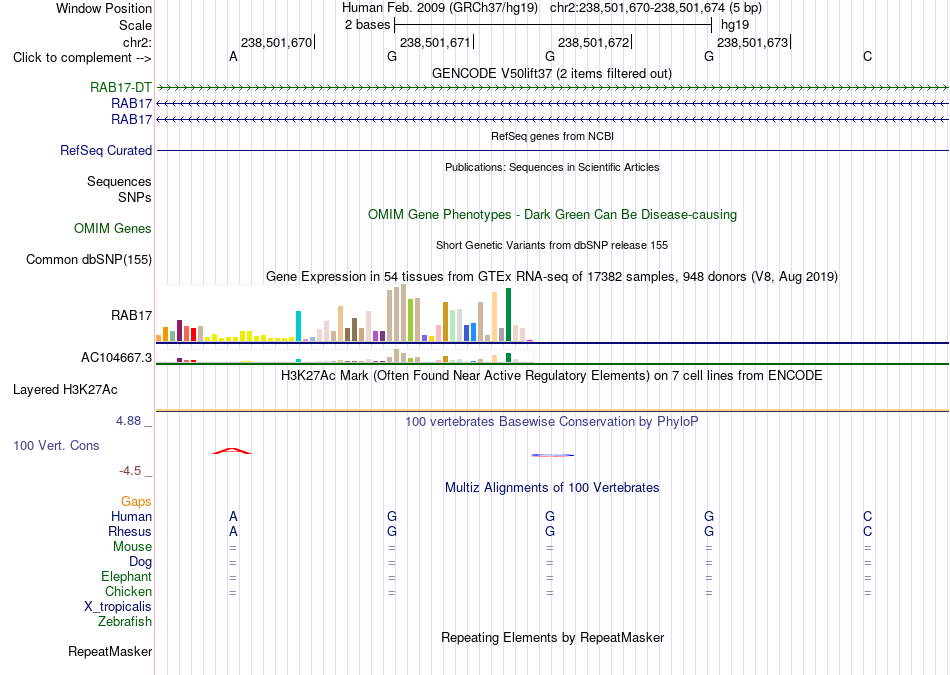Image resolution: width=950 pixels, height=675 pixels.
Task: Click the lime green bar in RAB17 chart
Action: coord(411,320)
